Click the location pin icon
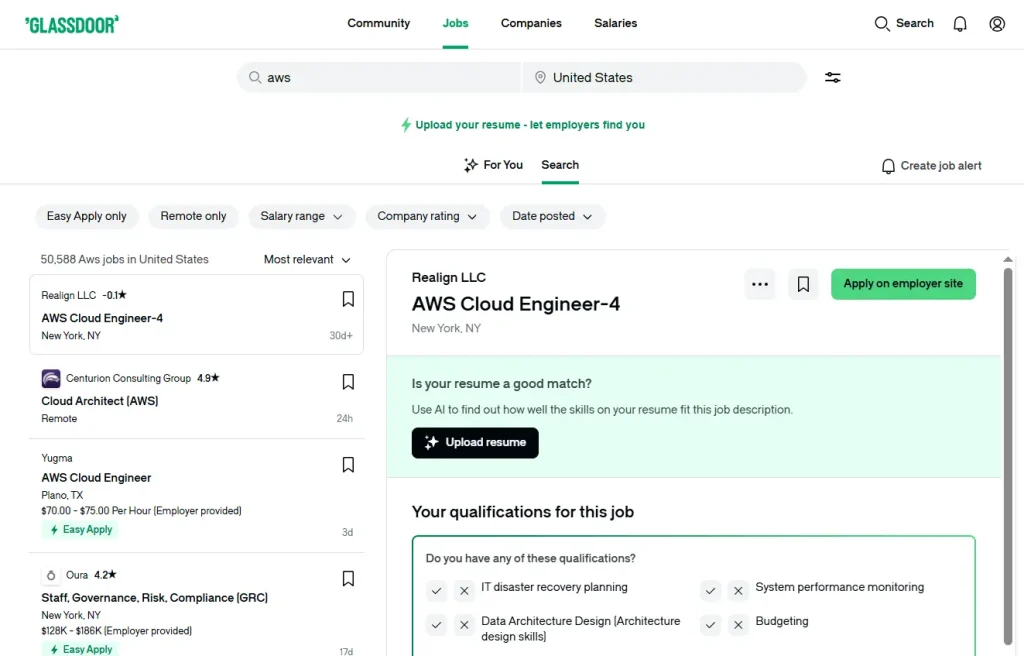1024x656 pixels. [x=540, y=77]
